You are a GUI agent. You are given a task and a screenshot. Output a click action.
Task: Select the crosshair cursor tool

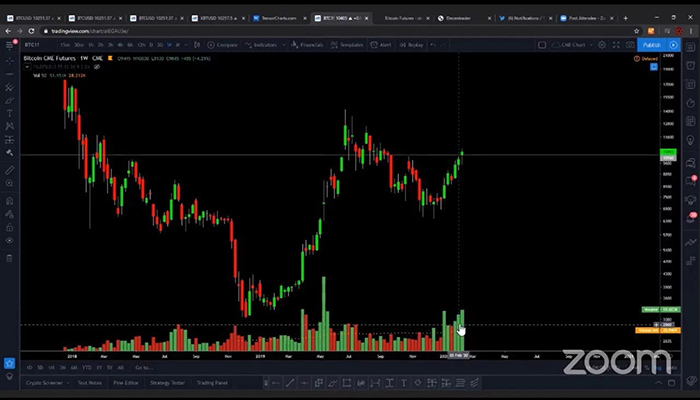tap(9, 60)
